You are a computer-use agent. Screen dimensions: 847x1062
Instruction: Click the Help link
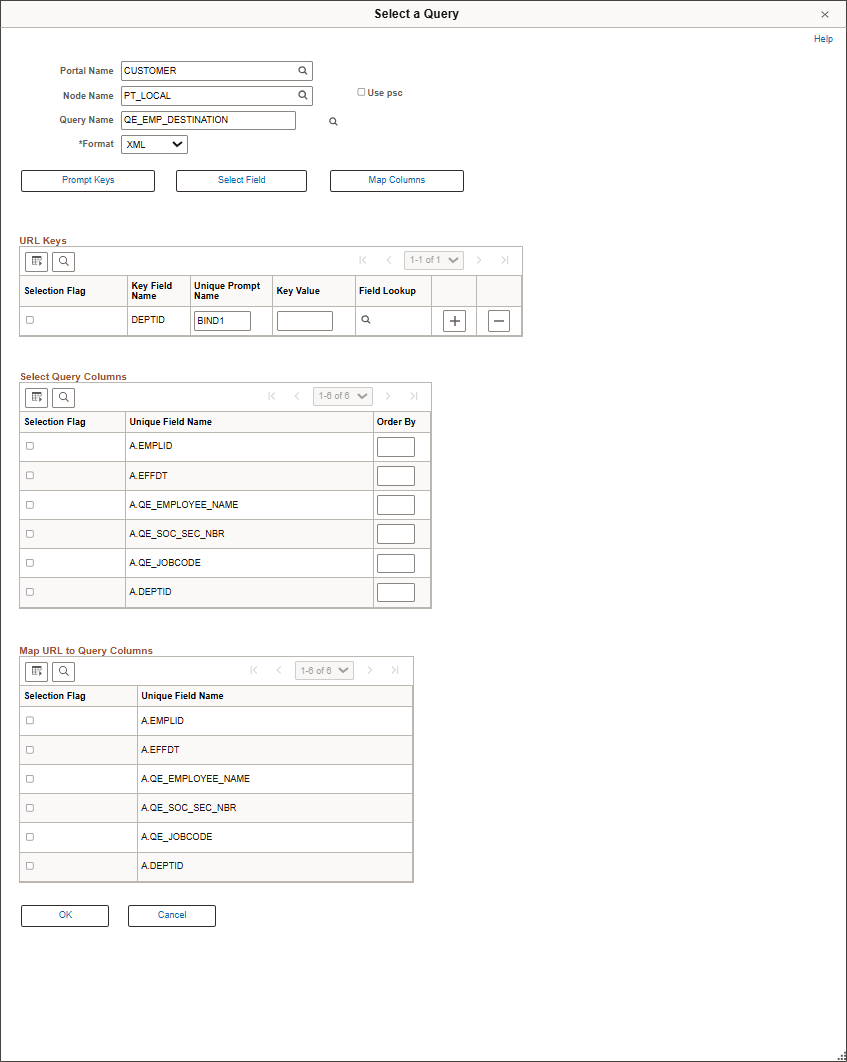tap(823, 38)
